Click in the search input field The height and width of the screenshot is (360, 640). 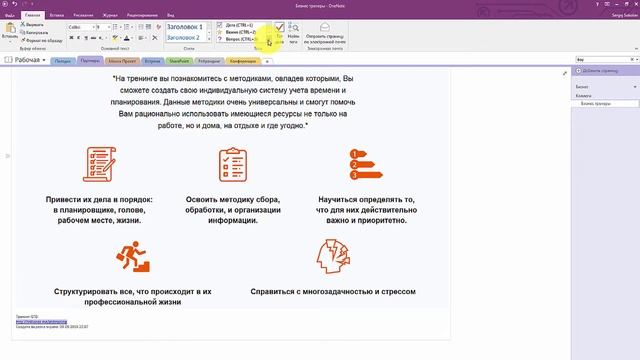pyautogui.click(x=602, y=60)
